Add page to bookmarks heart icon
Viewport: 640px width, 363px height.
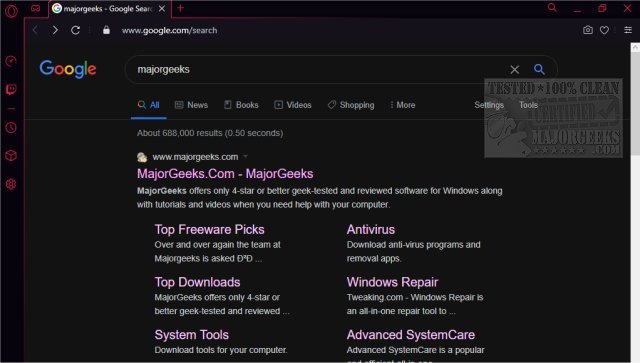pyautogui.click(x=604, y=30)
